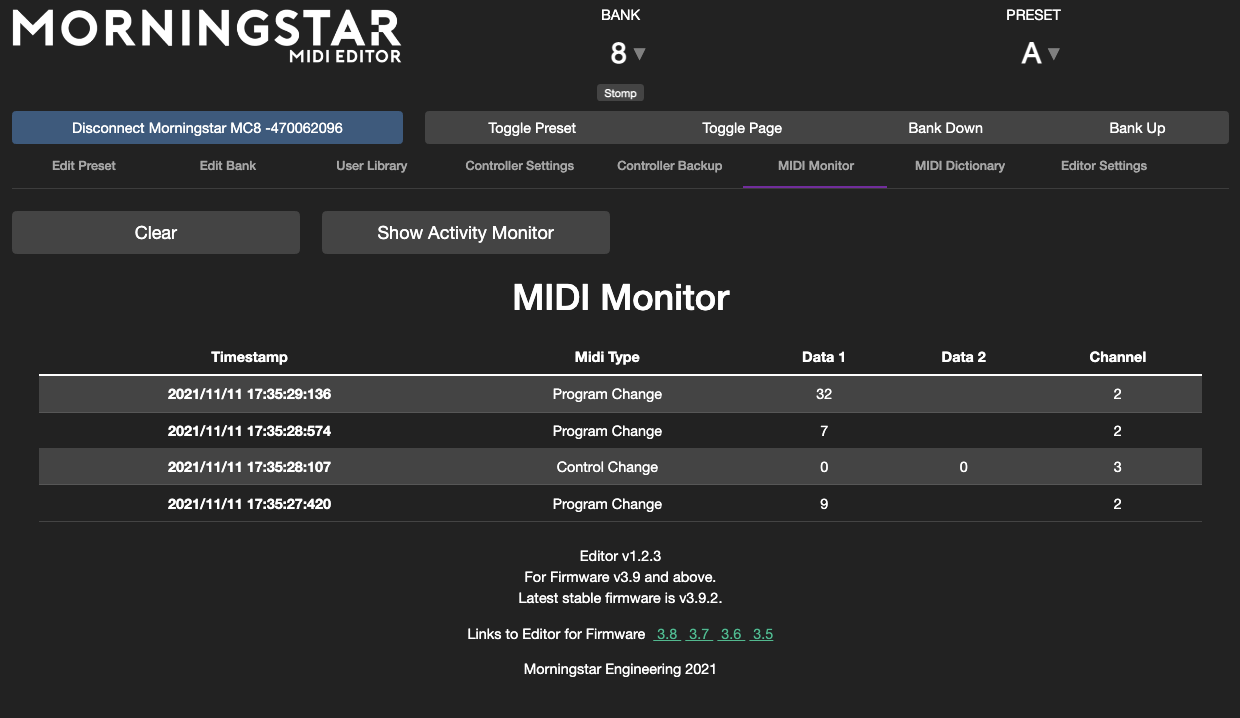Screen dimensions: 1240x718
Task: Disconnect the Morningstar MC8 controller
Action: point(207,127)
